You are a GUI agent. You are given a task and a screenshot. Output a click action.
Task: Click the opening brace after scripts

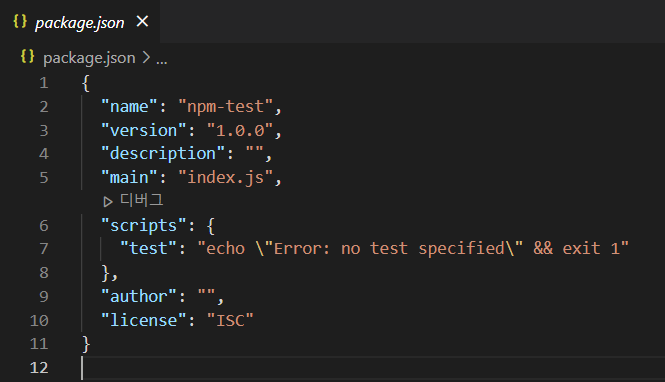coord(211,226)
